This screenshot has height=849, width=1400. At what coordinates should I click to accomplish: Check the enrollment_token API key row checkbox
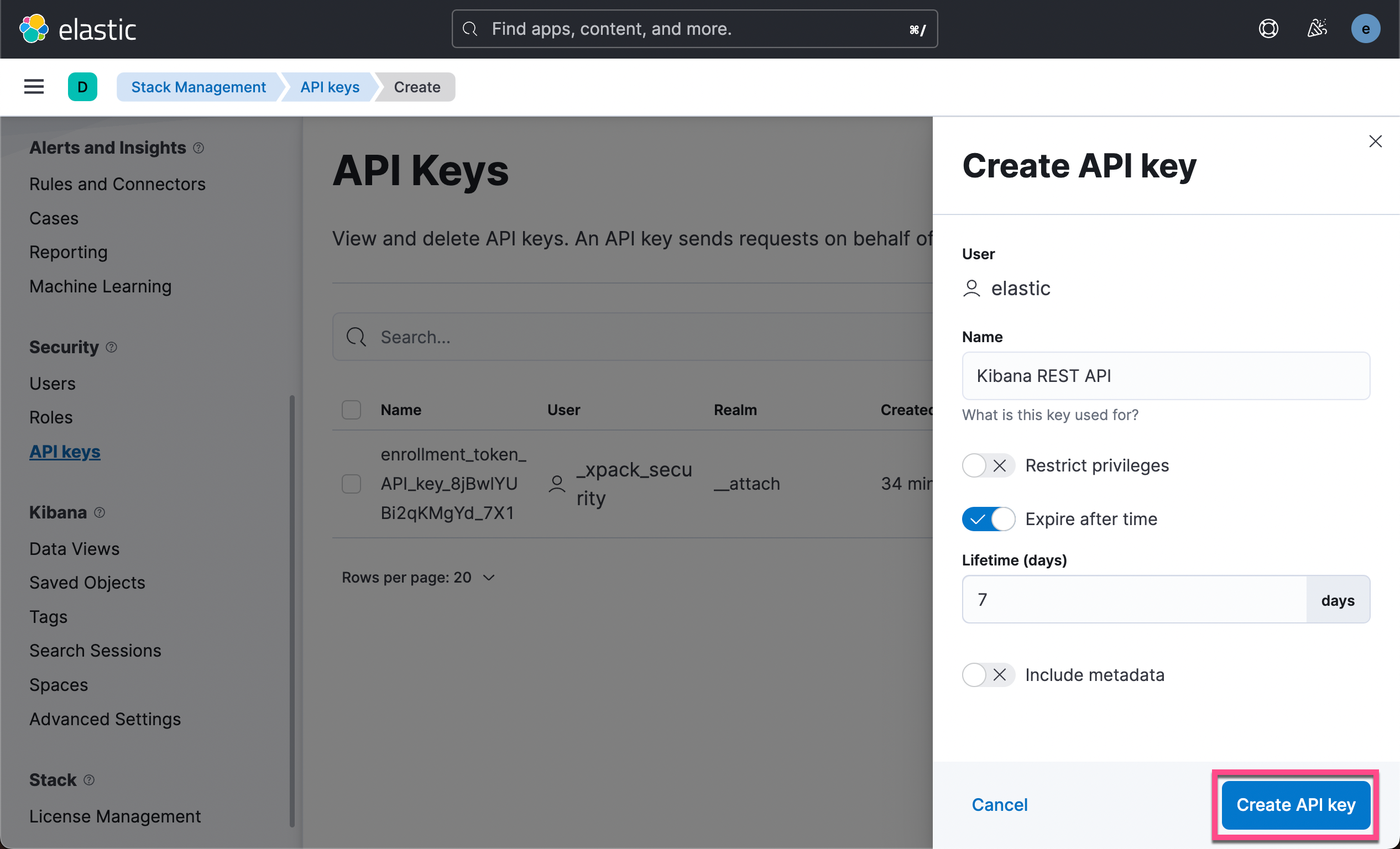(351, 483)
